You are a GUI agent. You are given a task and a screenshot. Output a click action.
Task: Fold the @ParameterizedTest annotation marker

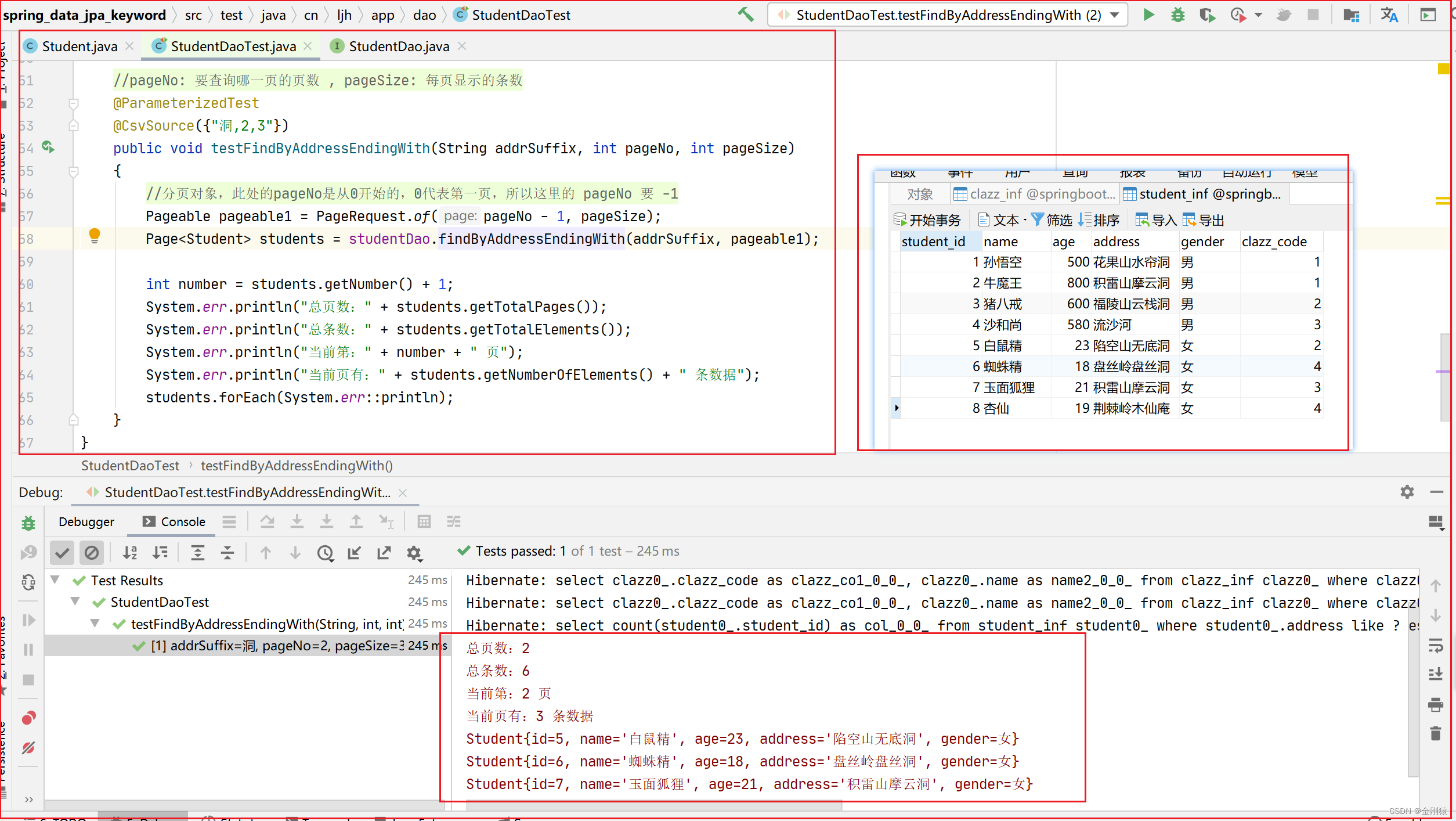coord(74,103)
